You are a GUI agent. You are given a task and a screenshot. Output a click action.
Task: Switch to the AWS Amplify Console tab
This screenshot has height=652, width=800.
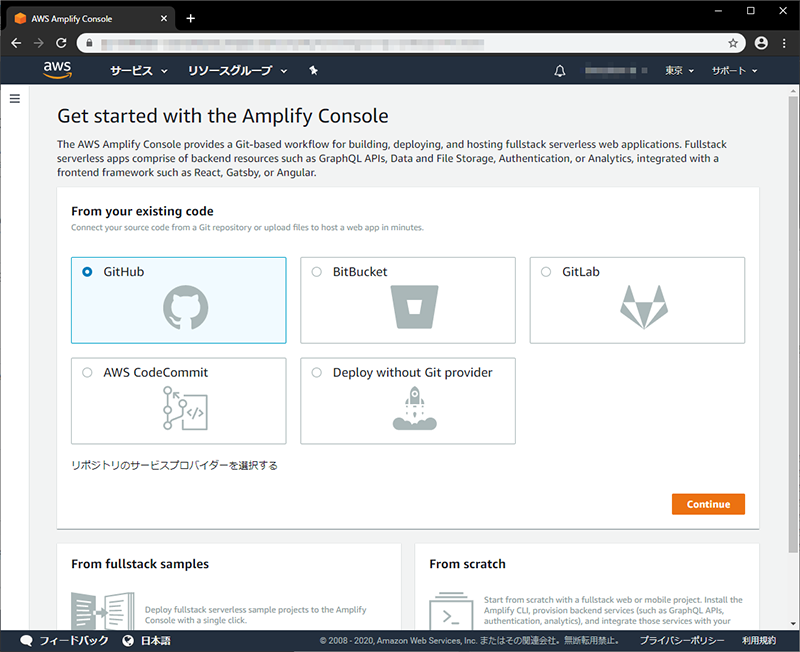[91, 18]
